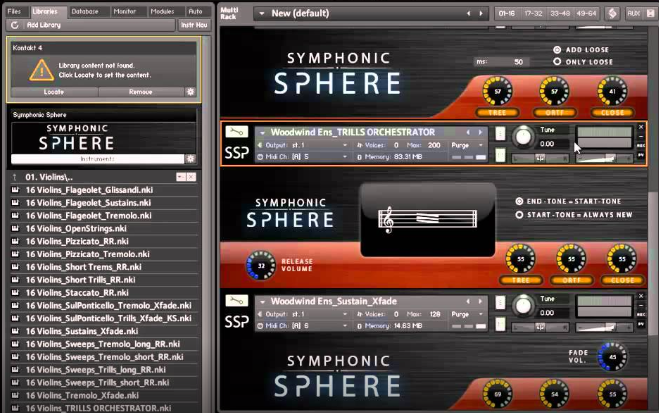Switch to Libraries tab
The height and width of the screenshot is (413, 659).
pyautogui.click(x=45, y=11)
